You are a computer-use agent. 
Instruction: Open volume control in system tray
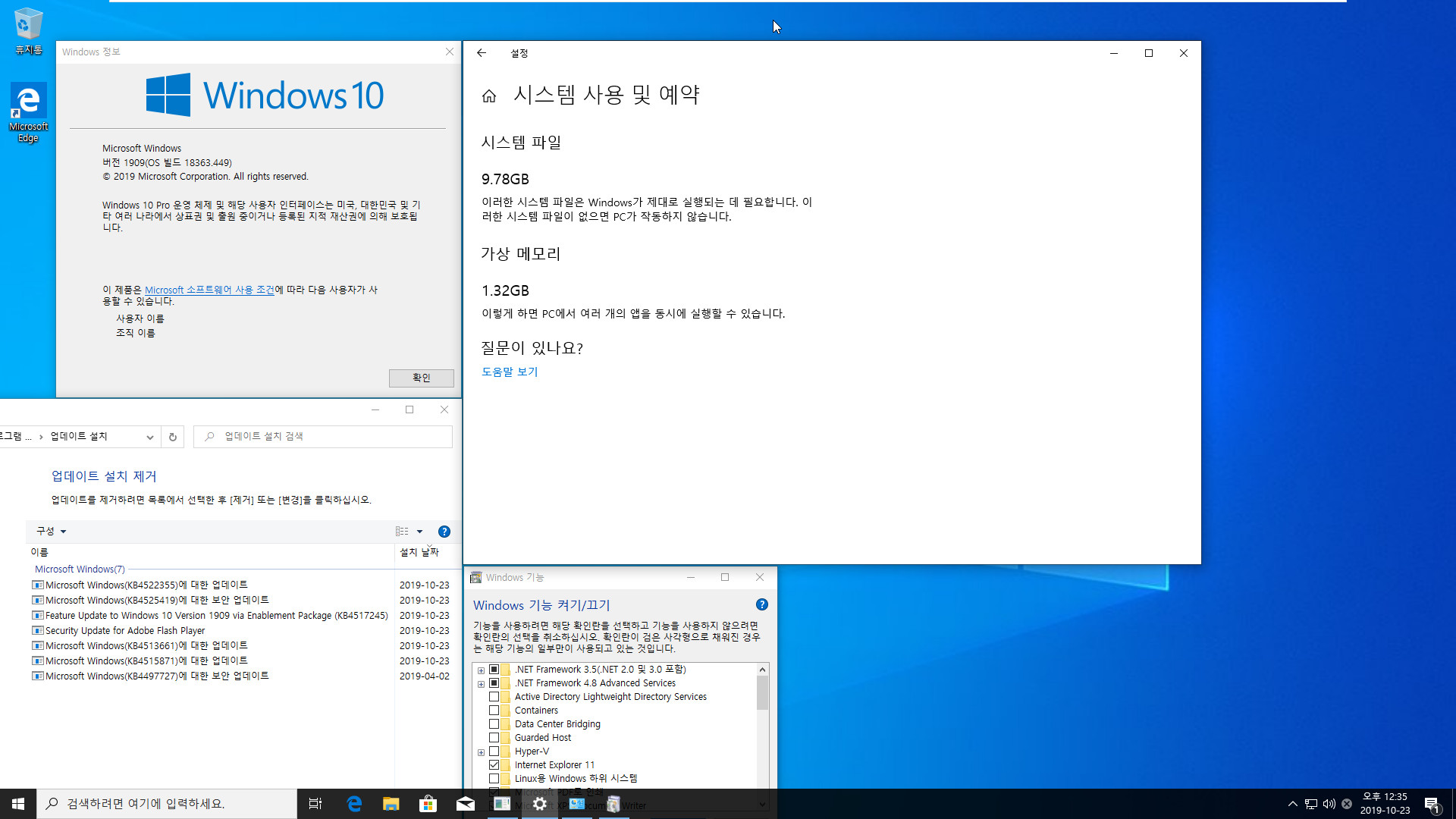click(x=1329, y=804)
